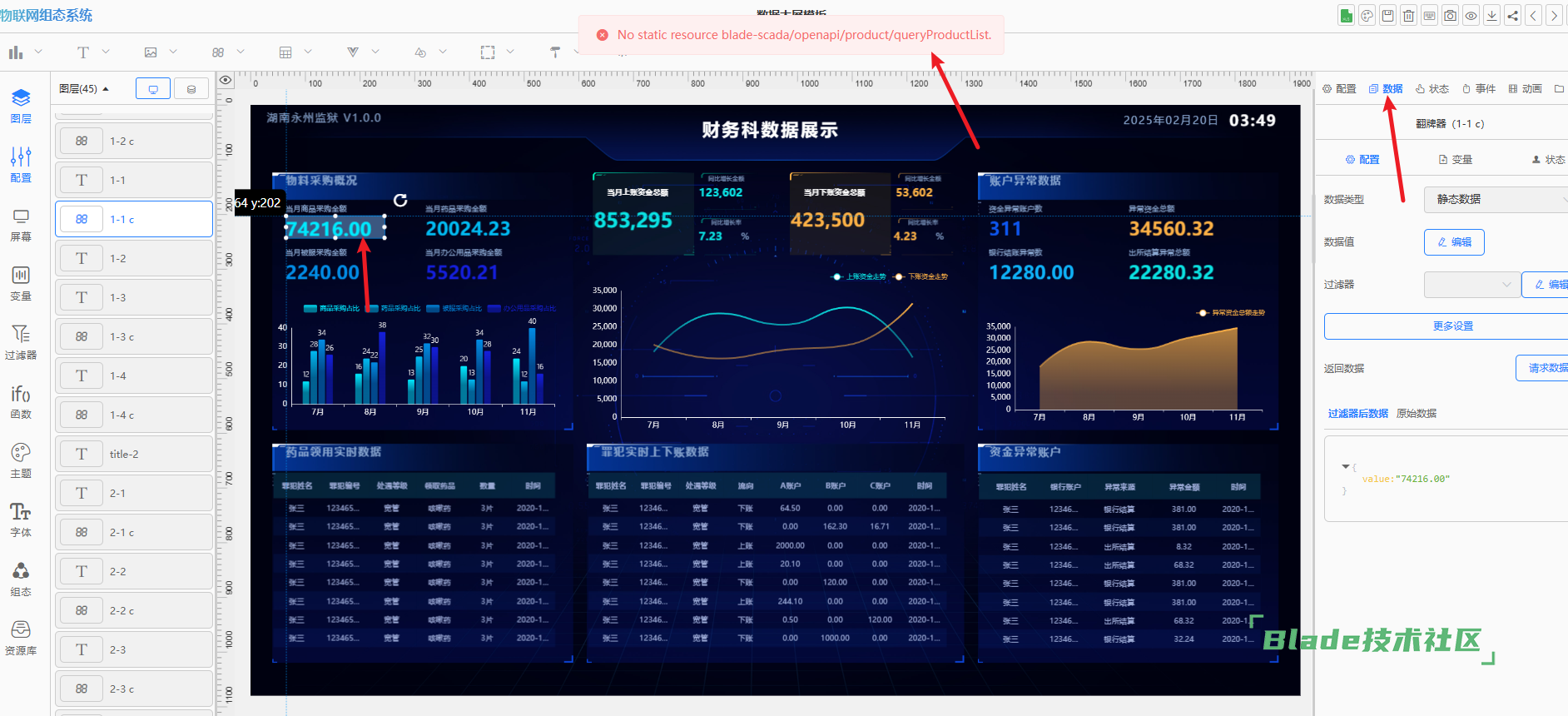Open the color palette theme icon
The height and width of the screenshot is (716, 1568).
pos(1367,16)
